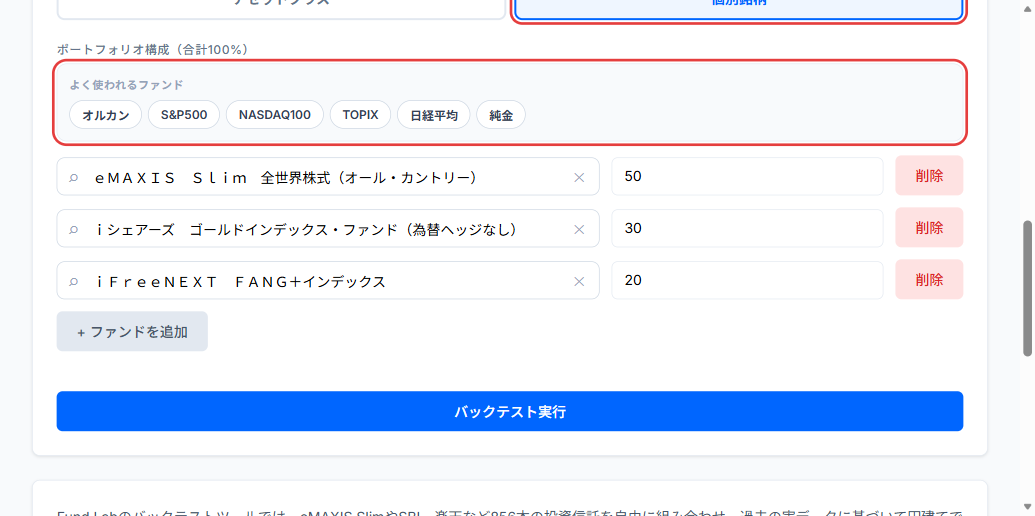Clear the iシェアーズ ゴールドインデックス fund field
Viewport: 1035px width, 516px height.
[579, 229]
